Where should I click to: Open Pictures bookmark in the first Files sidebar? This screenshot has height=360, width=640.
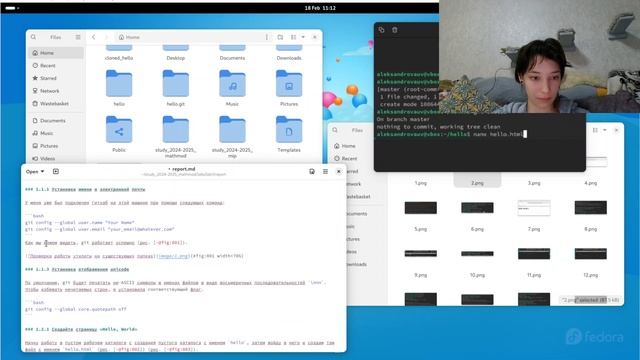(x=56, y=146)
